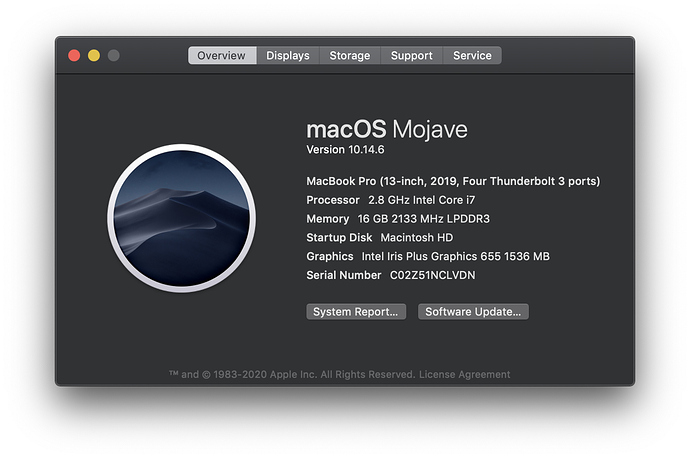The width and height of the screenshot is (690, 459).
Task: Open Software Update...
Action: pos(473,312)
